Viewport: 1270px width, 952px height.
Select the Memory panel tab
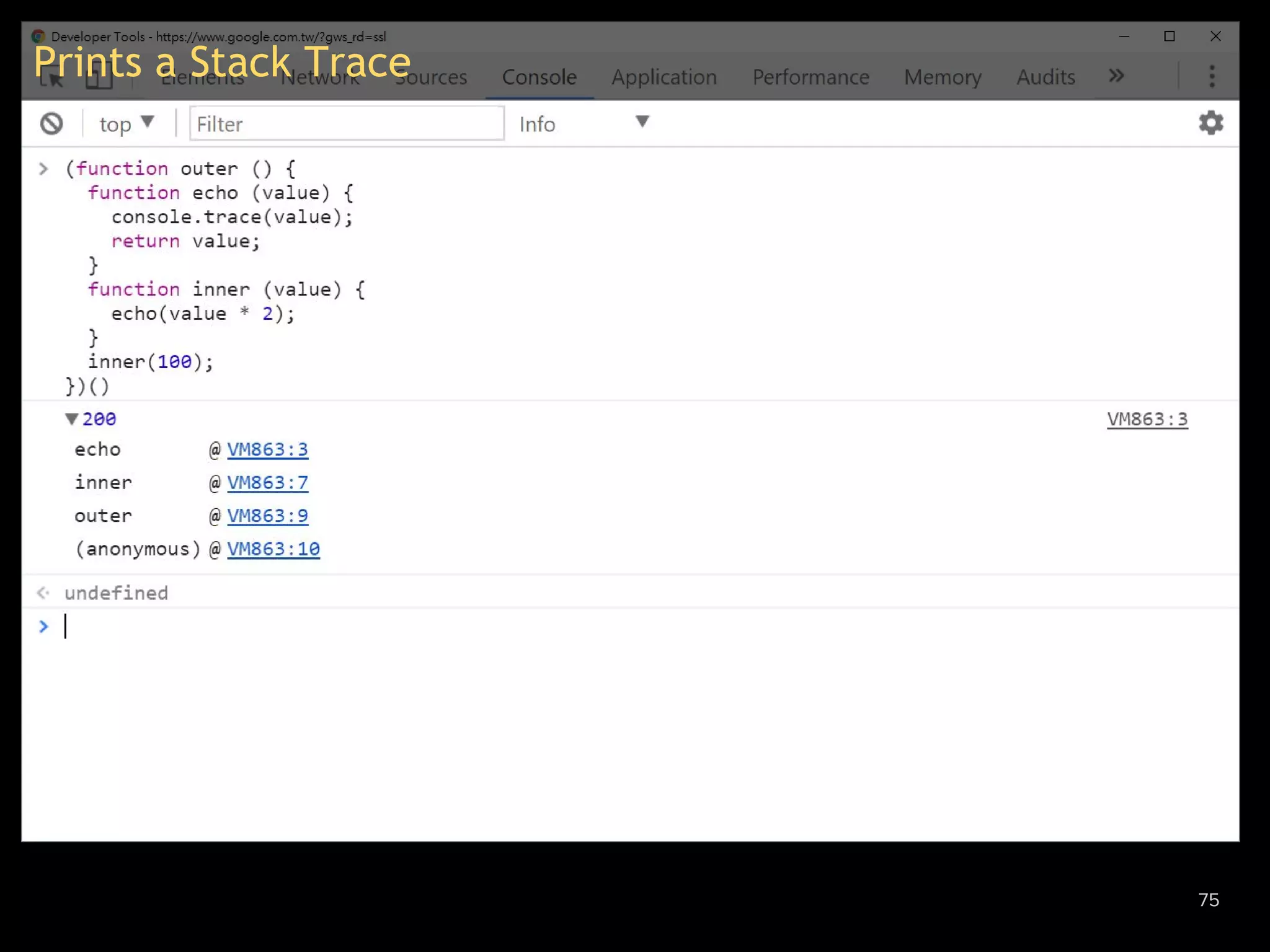pyautogui.click(x=942, y=77)
